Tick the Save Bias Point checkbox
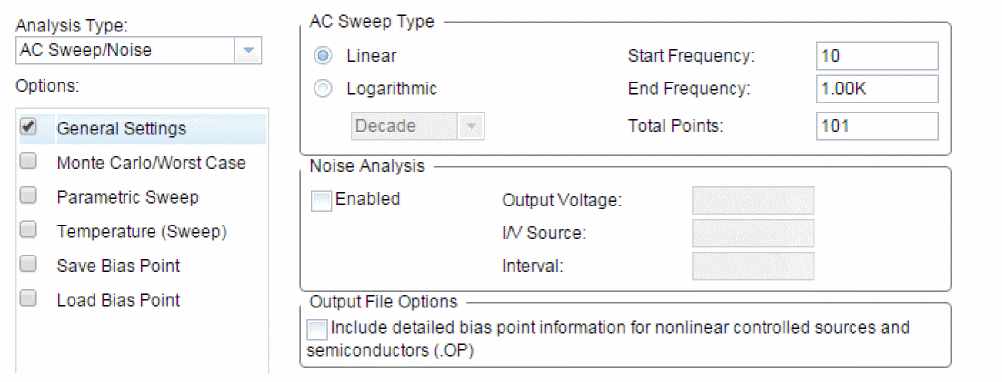This screenshot has width=1002, height=382. point(27,264)
